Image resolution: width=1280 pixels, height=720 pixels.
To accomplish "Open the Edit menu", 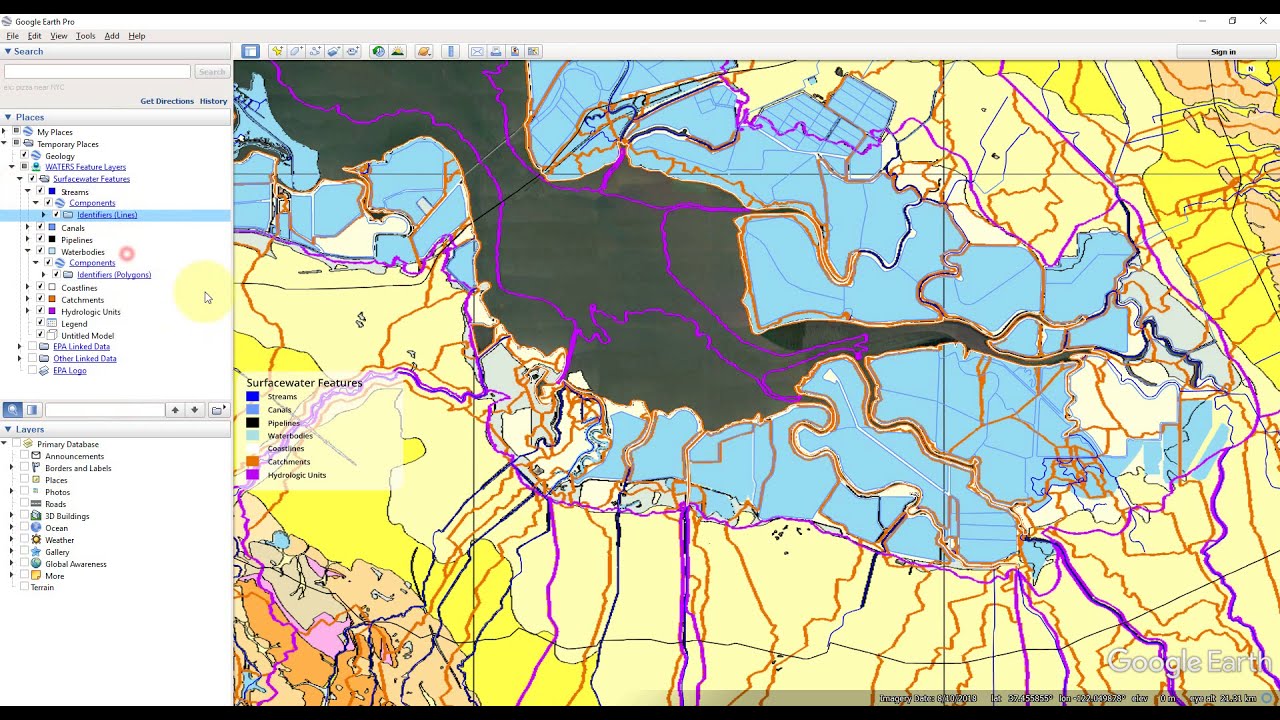I will (34, 36).
